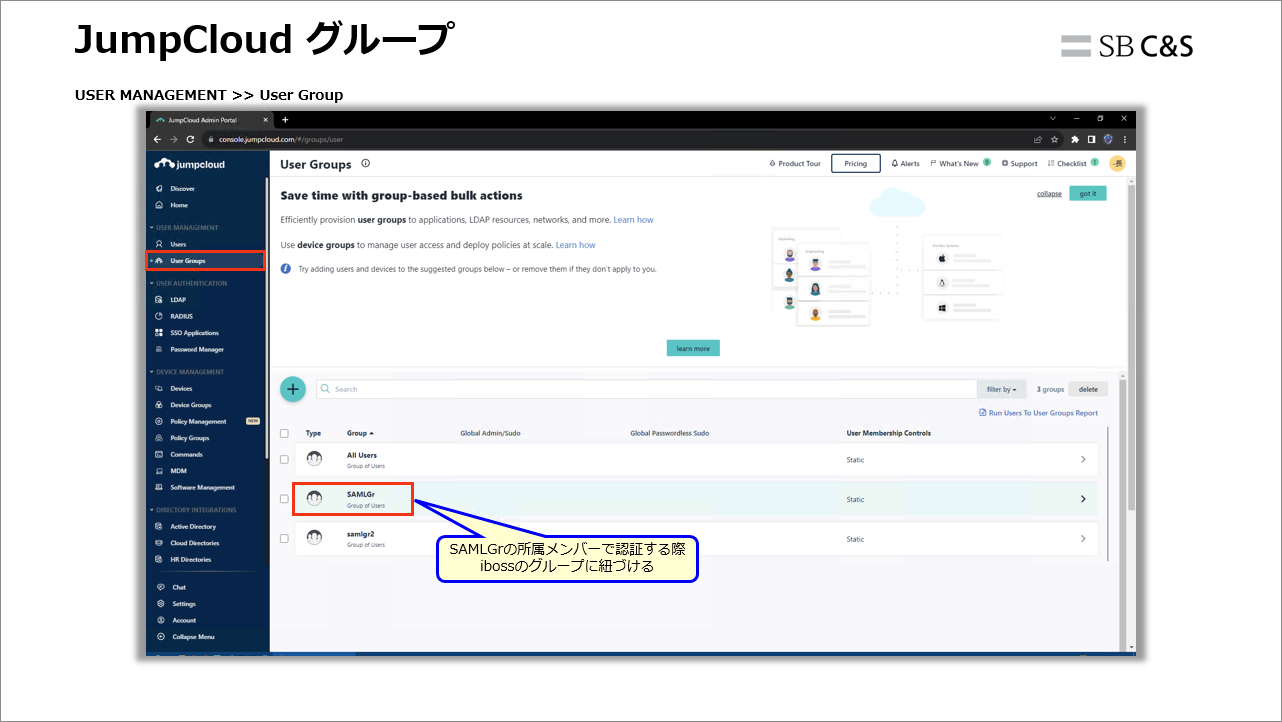Click the page vertical scrollbar

point(1131,350)
